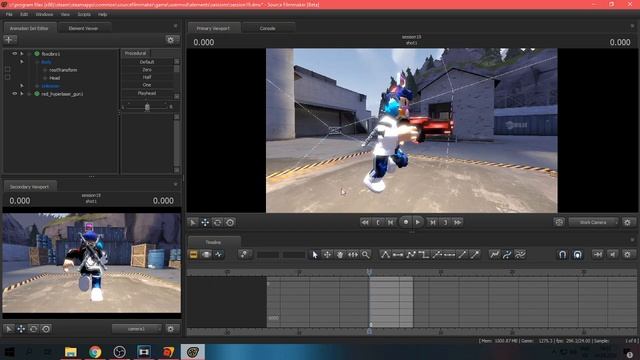Image resolution: width=640 pixels, height=360 pixels.
Task: Open the File menu
Action: (9, 14)
